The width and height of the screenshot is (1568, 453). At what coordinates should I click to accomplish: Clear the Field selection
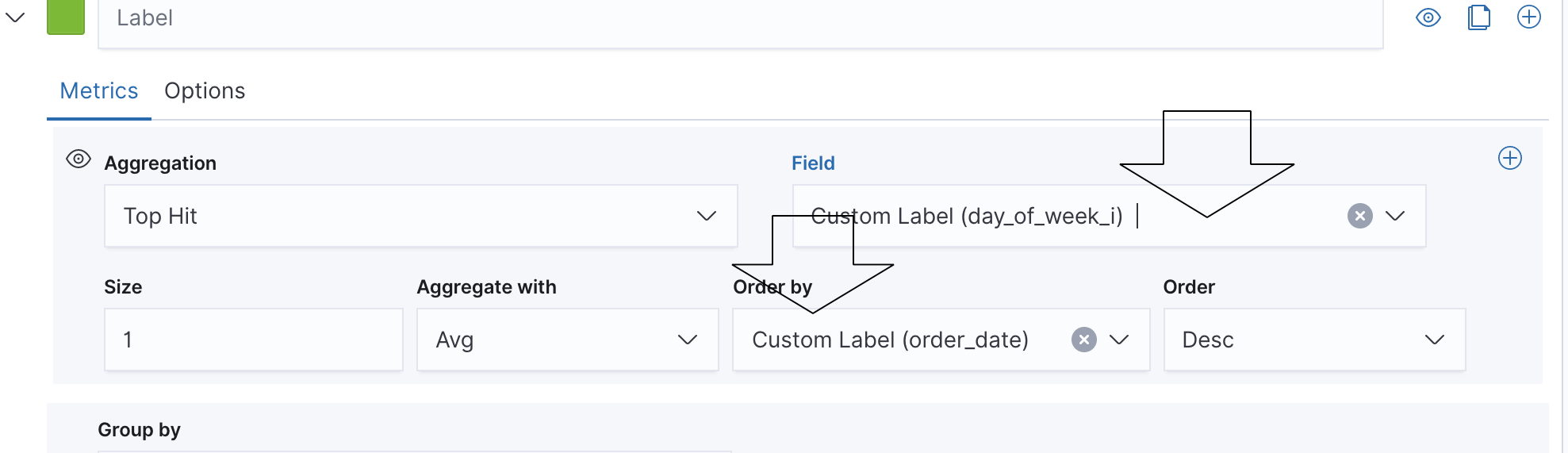(1359, 216)
